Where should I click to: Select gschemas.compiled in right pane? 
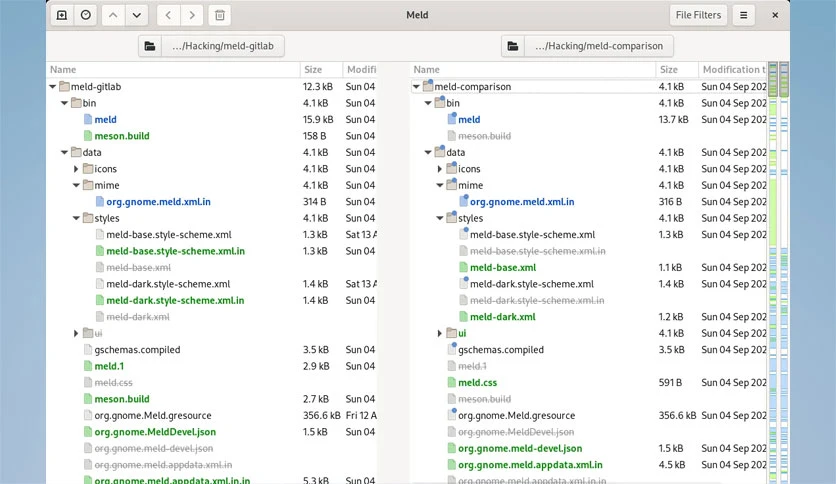501,350
